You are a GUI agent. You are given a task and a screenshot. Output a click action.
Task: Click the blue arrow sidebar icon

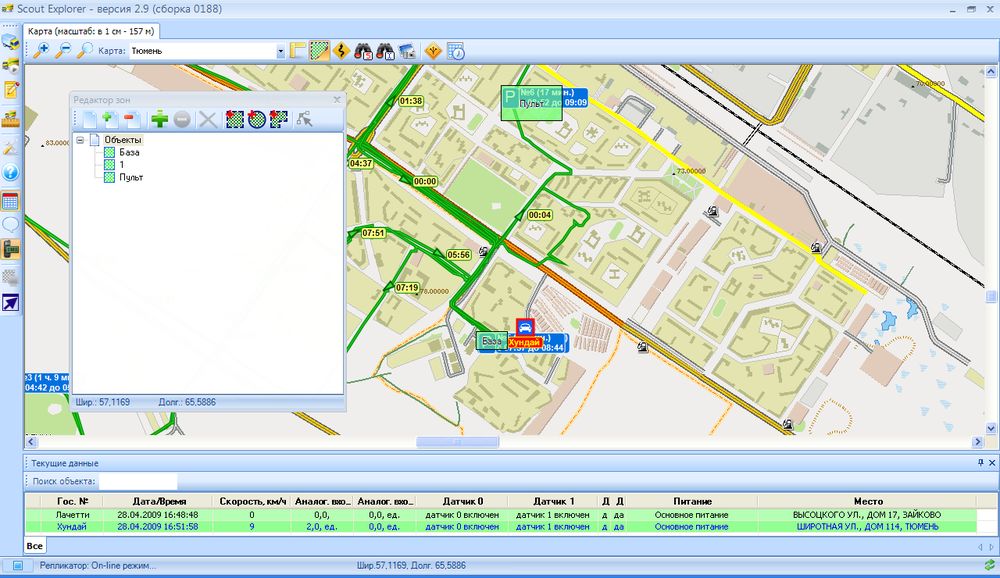tap(11, 303)
